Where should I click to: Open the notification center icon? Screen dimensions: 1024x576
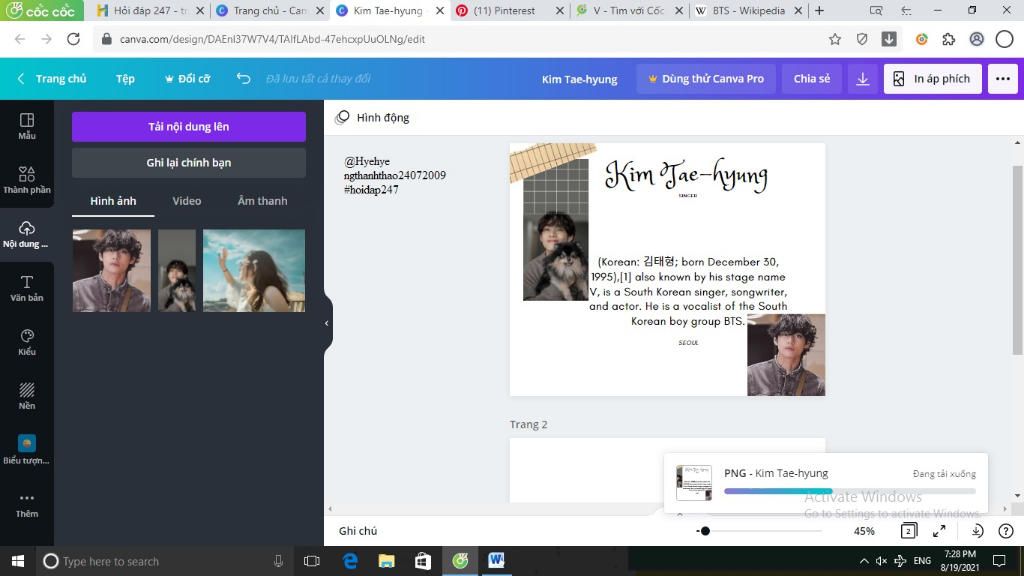coord(999,561)
